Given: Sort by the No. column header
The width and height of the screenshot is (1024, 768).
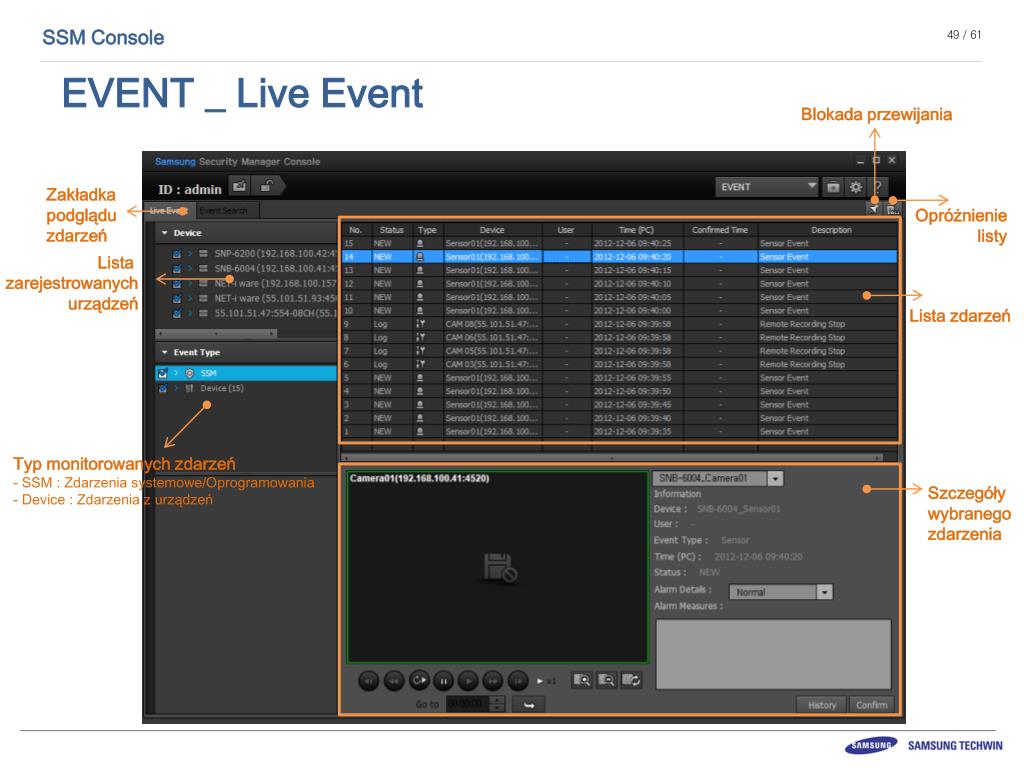Looking at the screenshot, I should 356,230.
